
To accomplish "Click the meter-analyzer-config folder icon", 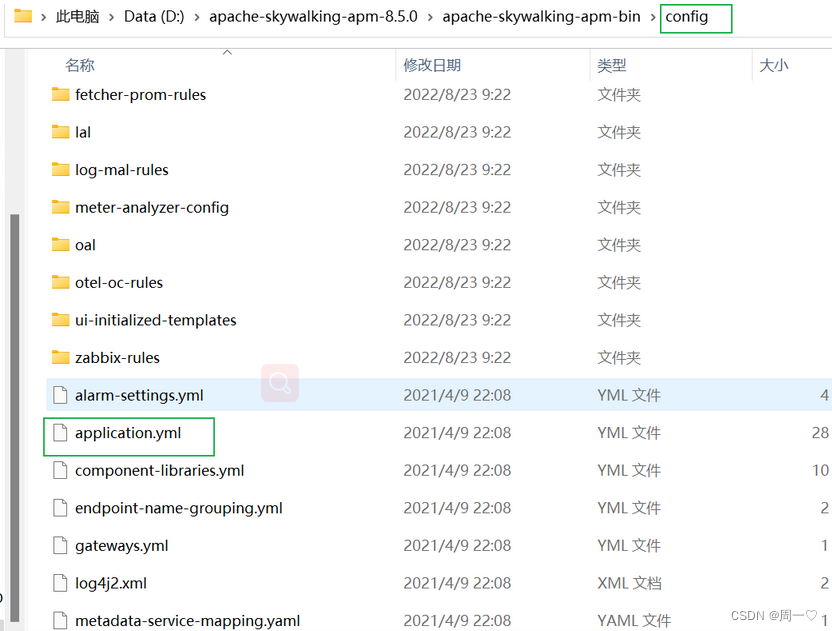I will click(x=60, y=207).
